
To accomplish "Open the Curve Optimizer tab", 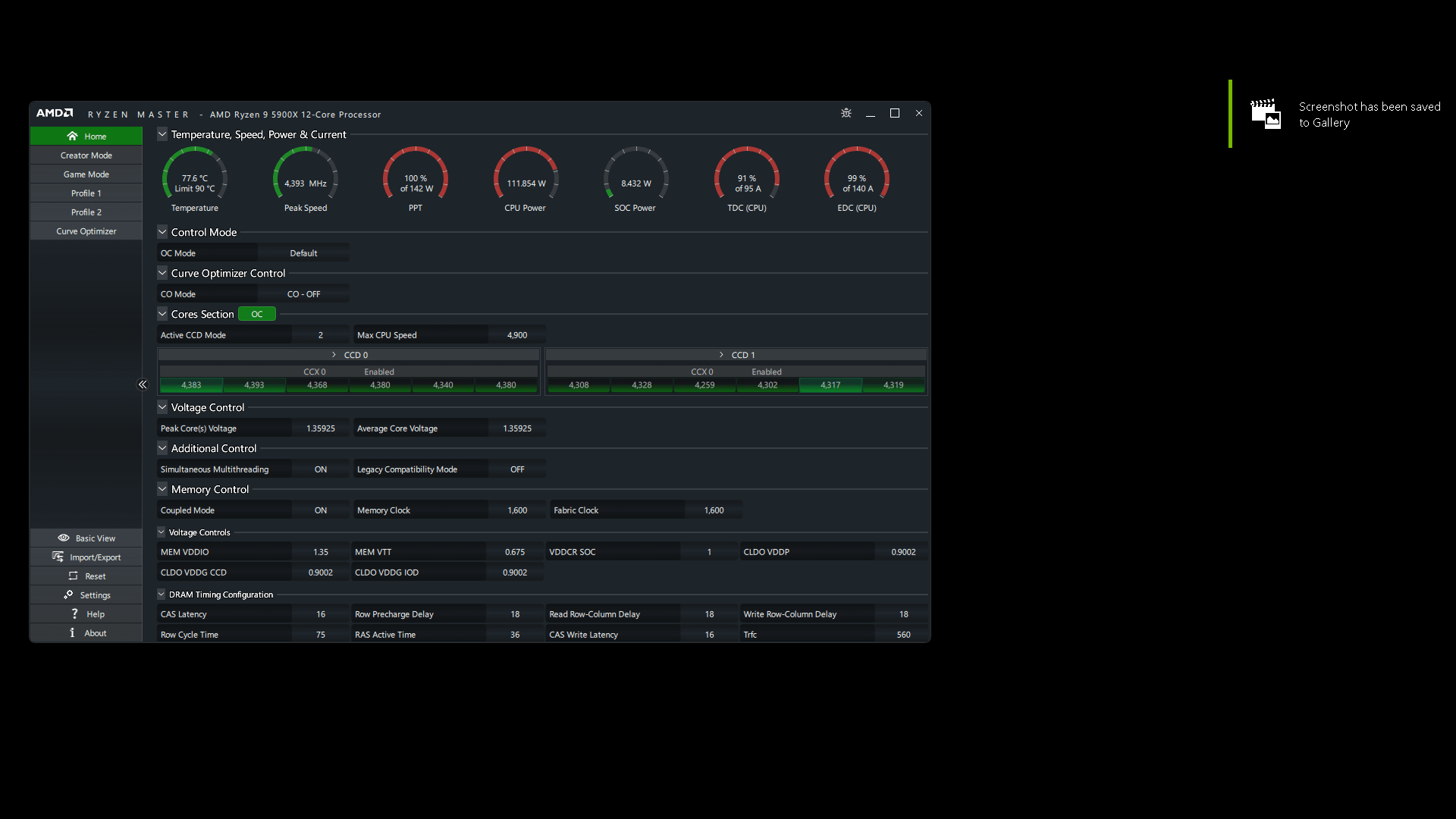I will (86, 231).
